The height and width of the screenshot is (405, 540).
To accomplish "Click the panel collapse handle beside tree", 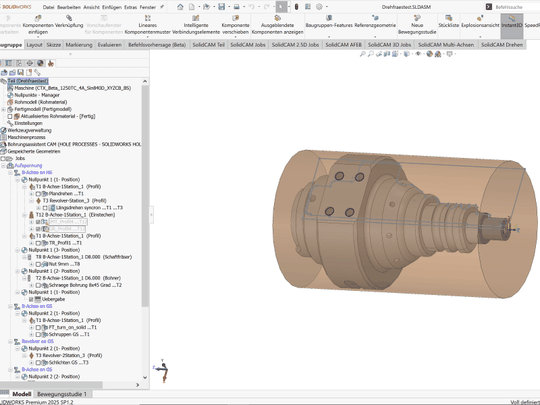I will pyautogui.click(x=152, y=215).
